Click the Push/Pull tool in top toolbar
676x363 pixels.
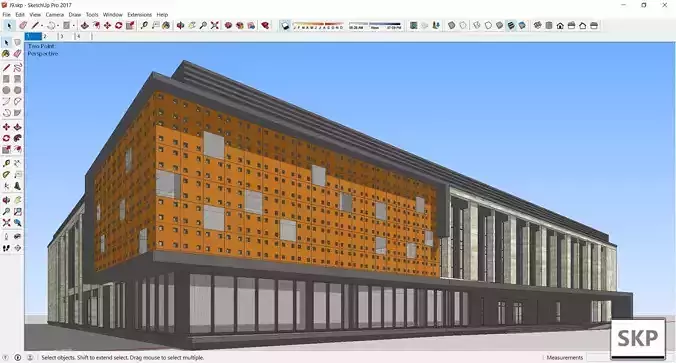(84, 25)
